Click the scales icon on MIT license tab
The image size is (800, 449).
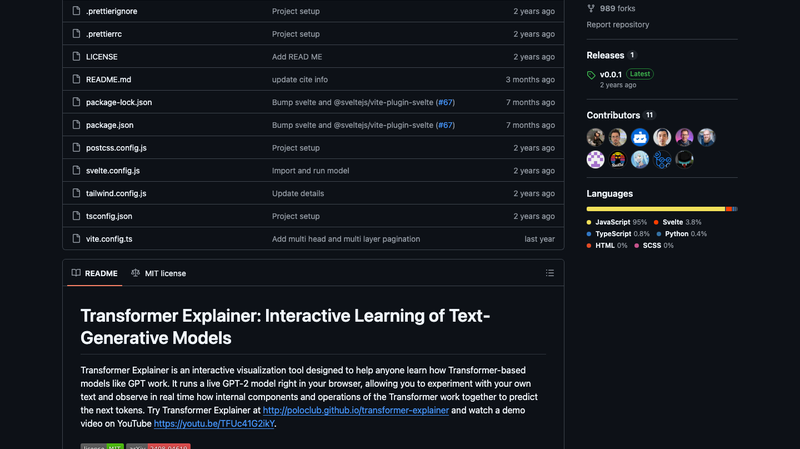click(135, 273)
